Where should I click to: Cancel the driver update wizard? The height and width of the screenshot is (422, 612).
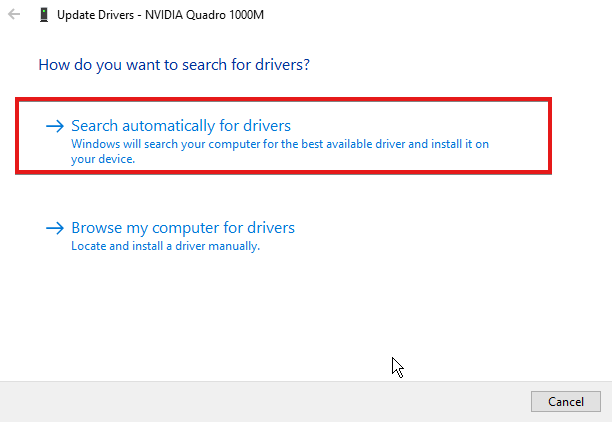coord(566,401)
